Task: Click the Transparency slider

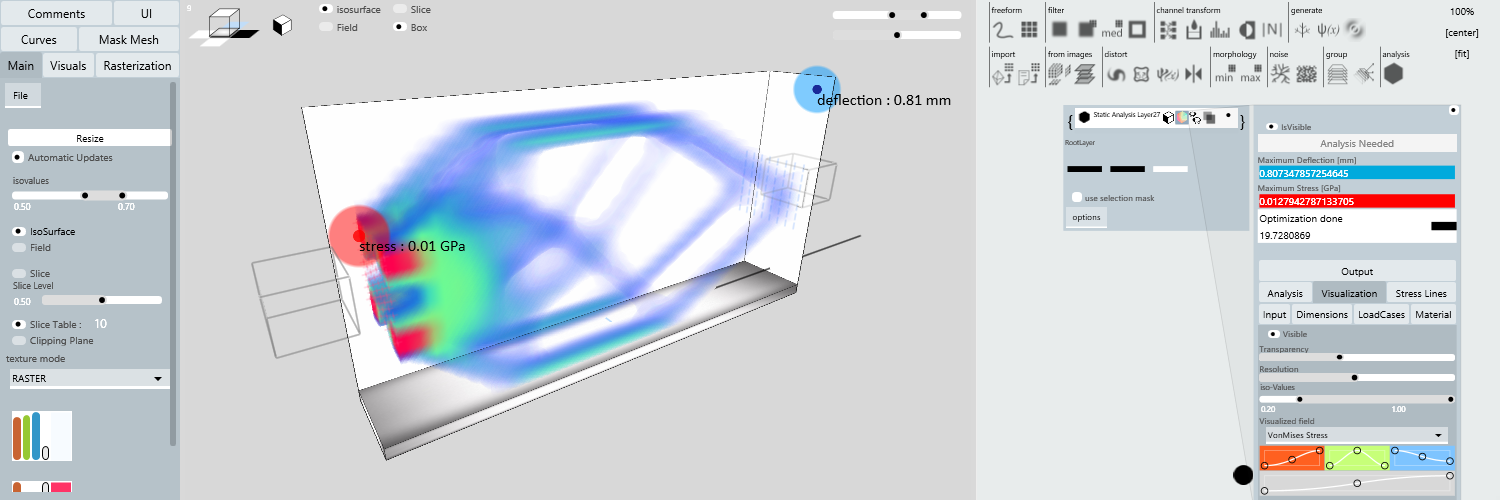Action: [x=1356, y=357]
